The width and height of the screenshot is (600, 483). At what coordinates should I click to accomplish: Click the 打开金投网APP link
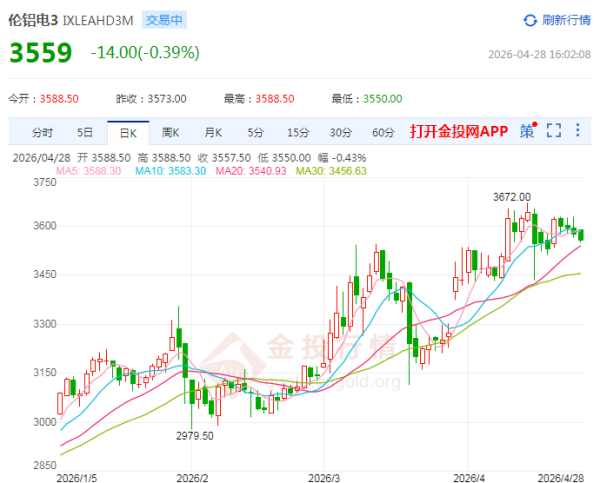point(459,131)
